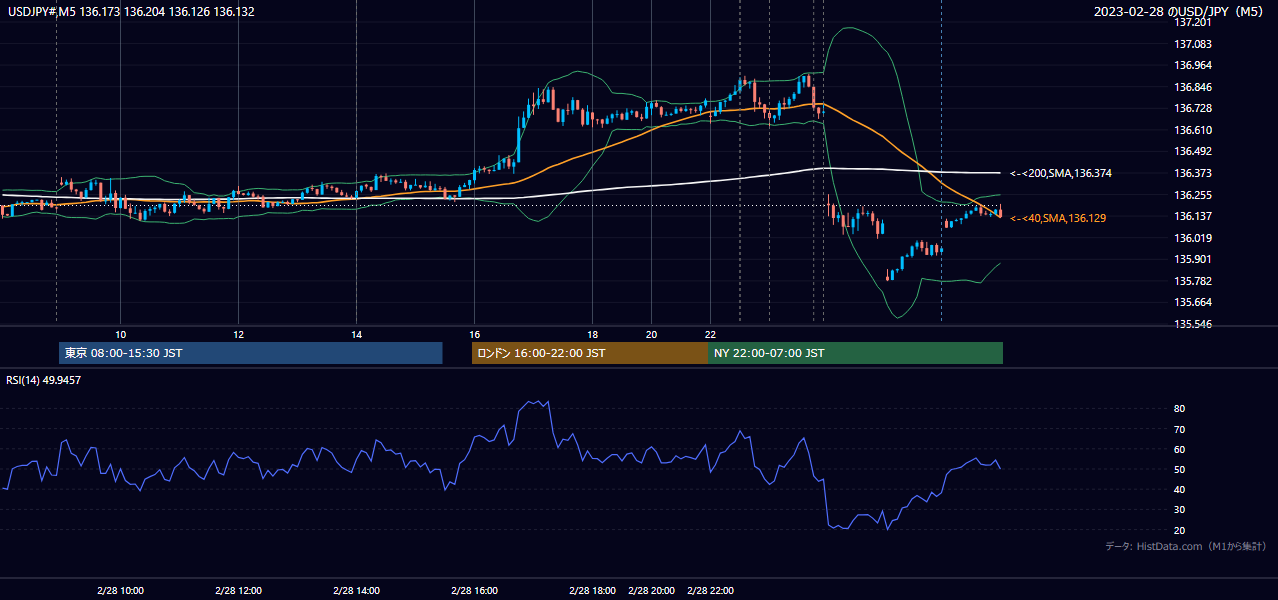The width and height of the screenshot is (1278, 600).
Task: Click price axis value 137.201
Action: [x=1193, y=22]
